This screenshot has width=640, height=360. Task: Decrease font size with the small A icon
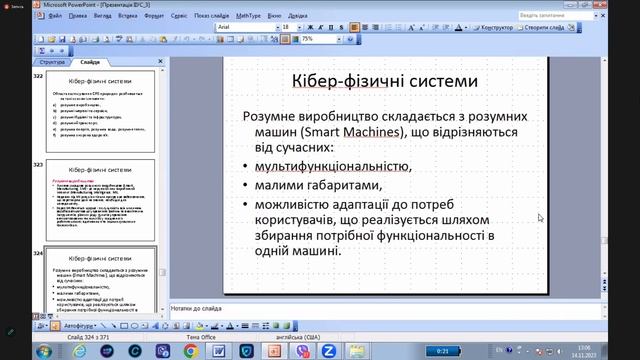(422, 27)
